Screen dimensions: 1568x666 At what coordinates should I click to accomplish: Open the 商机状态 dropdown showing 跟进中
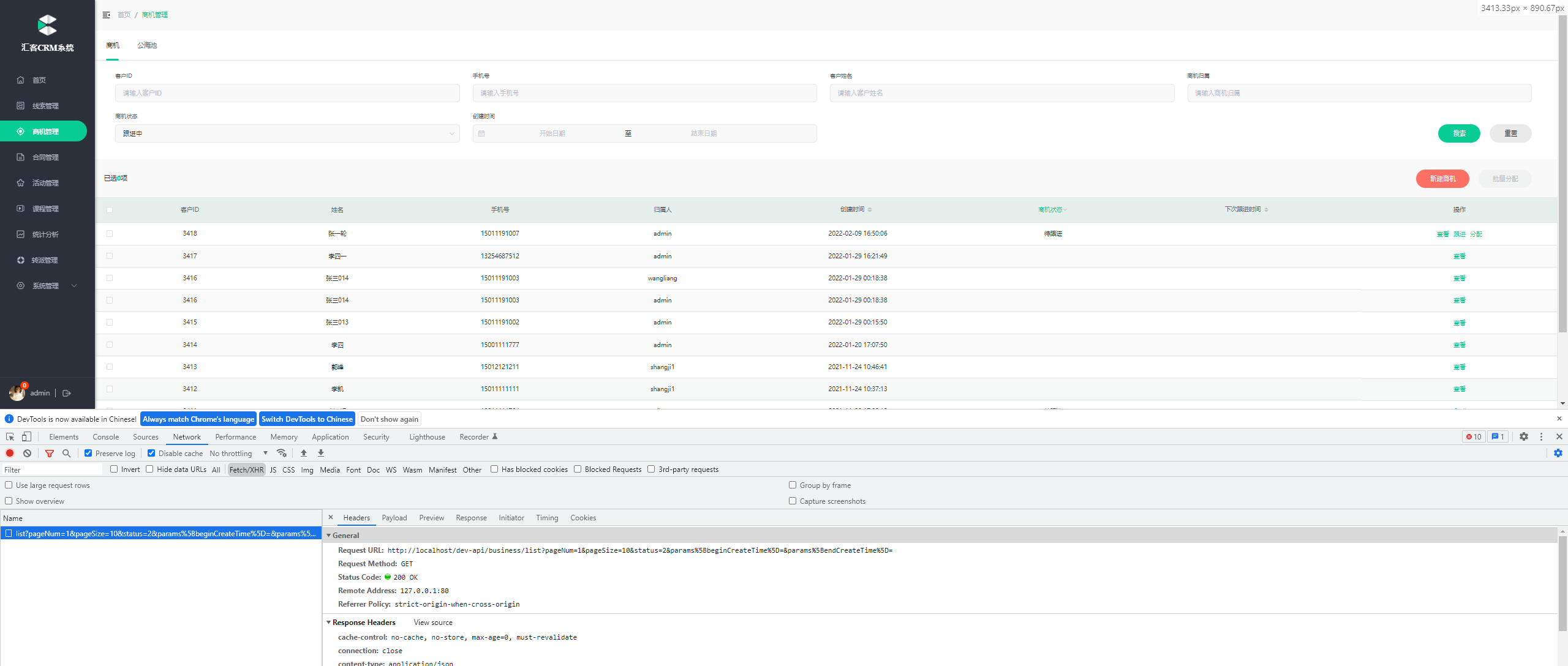click(287, 133)
